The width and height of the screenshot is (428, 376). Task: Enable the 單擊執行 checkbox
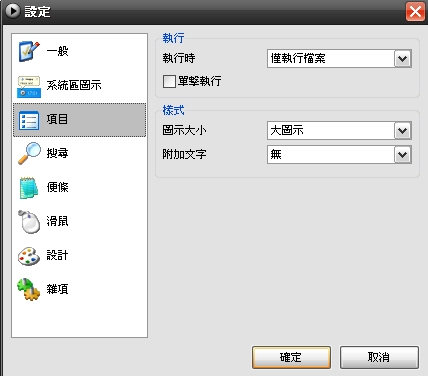coord(169,81)
